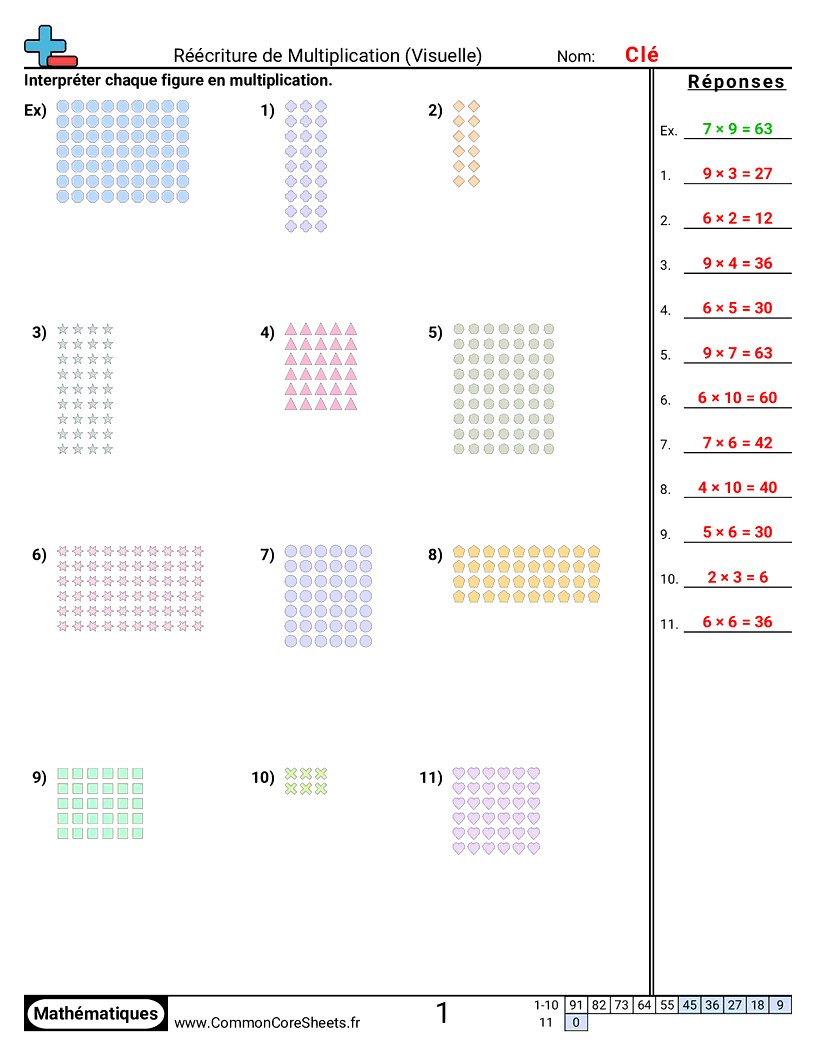Select the gray stars array in problem 3
The width and height of the screenshot is (816, 1056).
(x=85, y=389)
